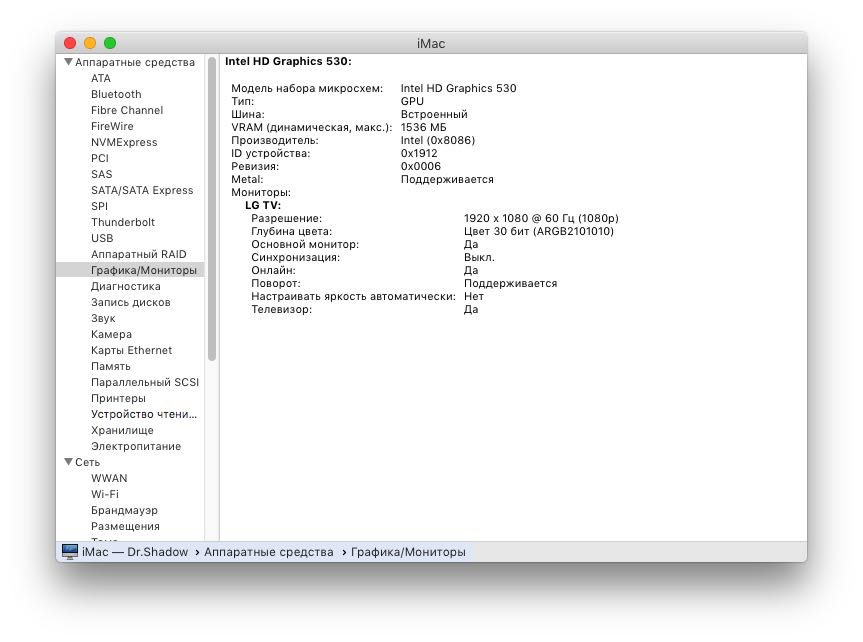This screenshot has height=642, width=863.
Task: Collapse the Аппаратные средства section
Action: [x=68, y=62]
